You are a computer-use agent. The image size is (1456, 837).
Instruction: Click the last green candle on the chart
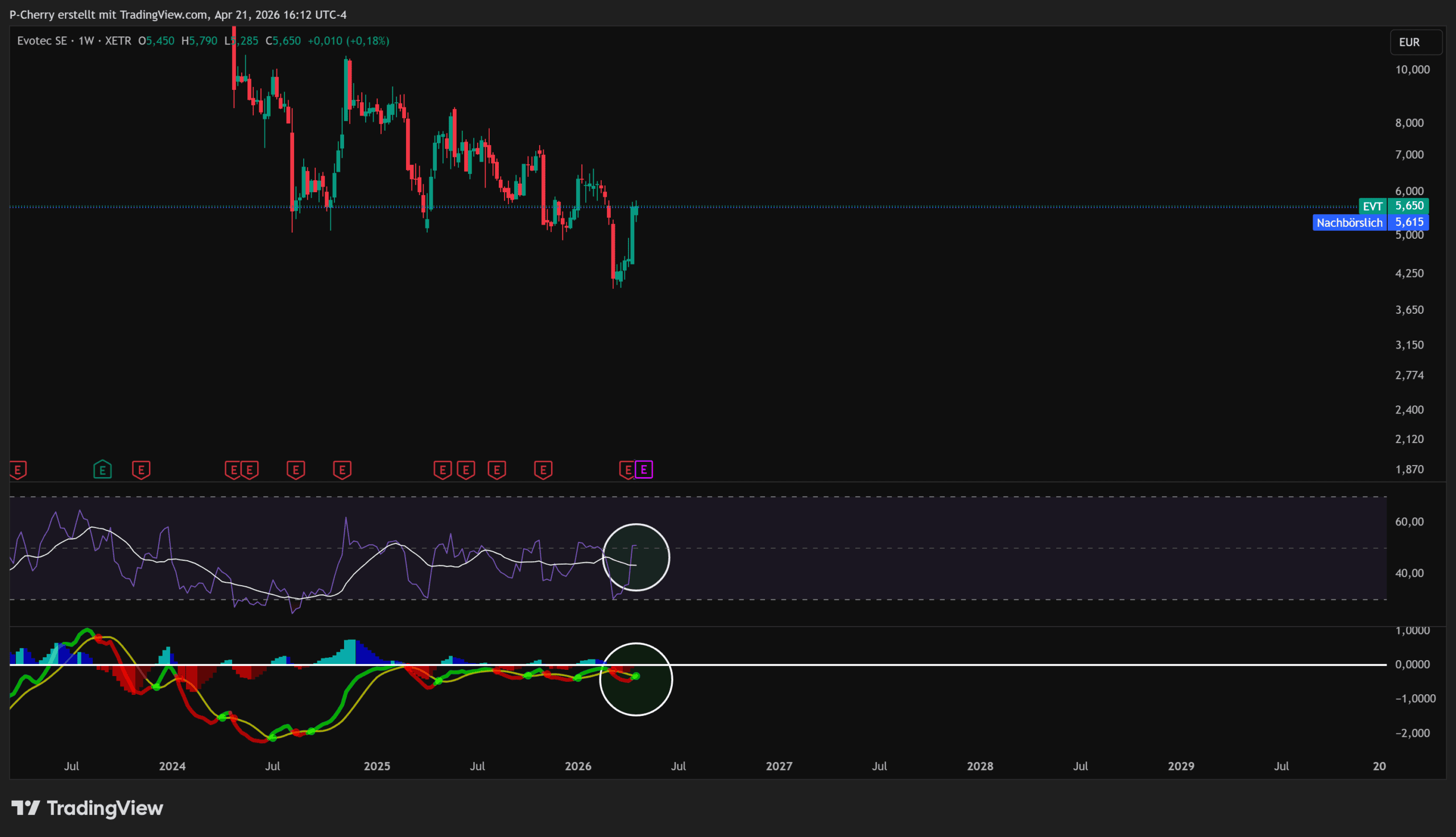(635, 210)
